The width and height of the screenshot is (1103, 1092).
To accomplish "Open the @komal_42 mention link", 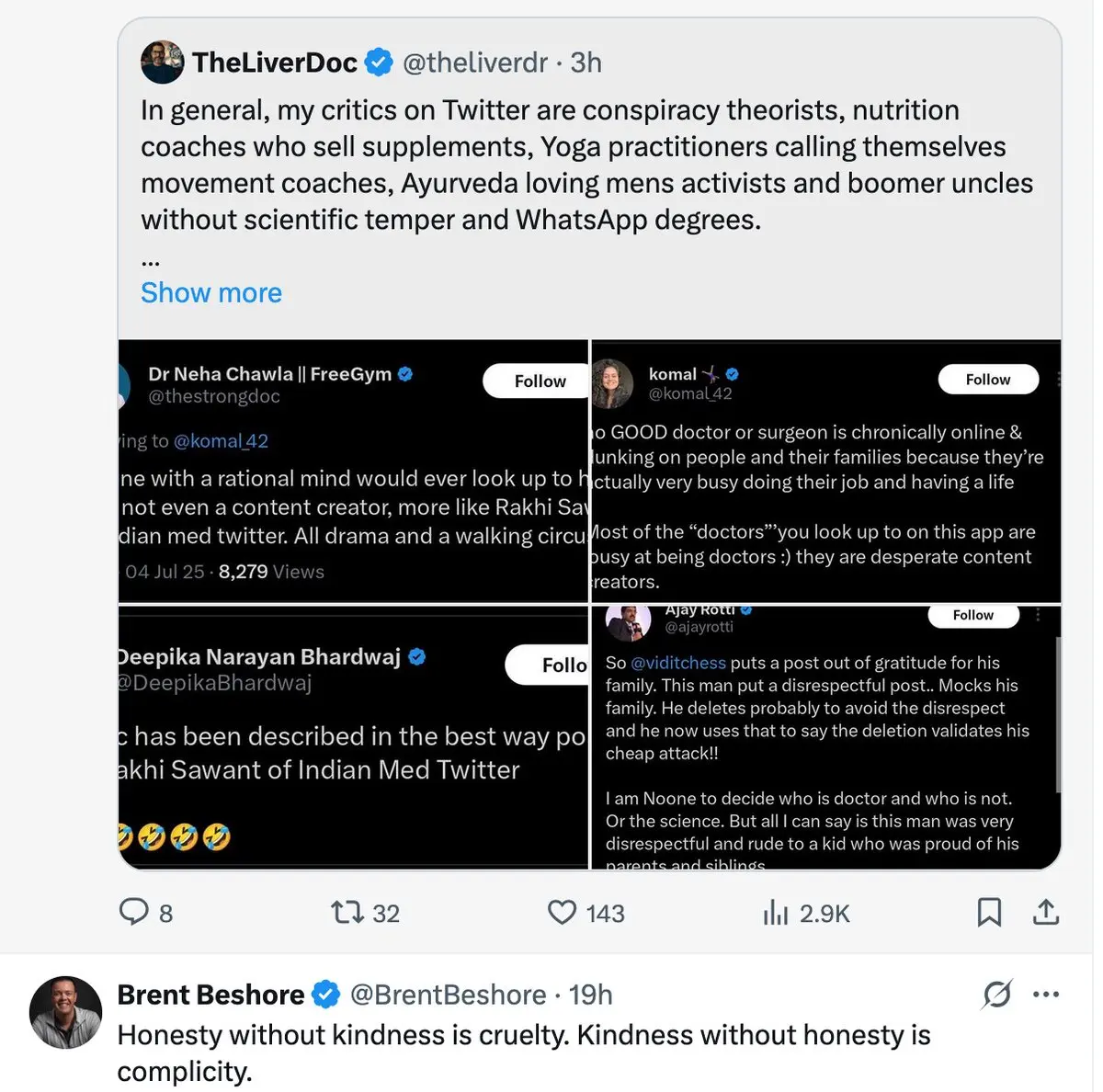I will pyautogui.click(x=221, y=440).
